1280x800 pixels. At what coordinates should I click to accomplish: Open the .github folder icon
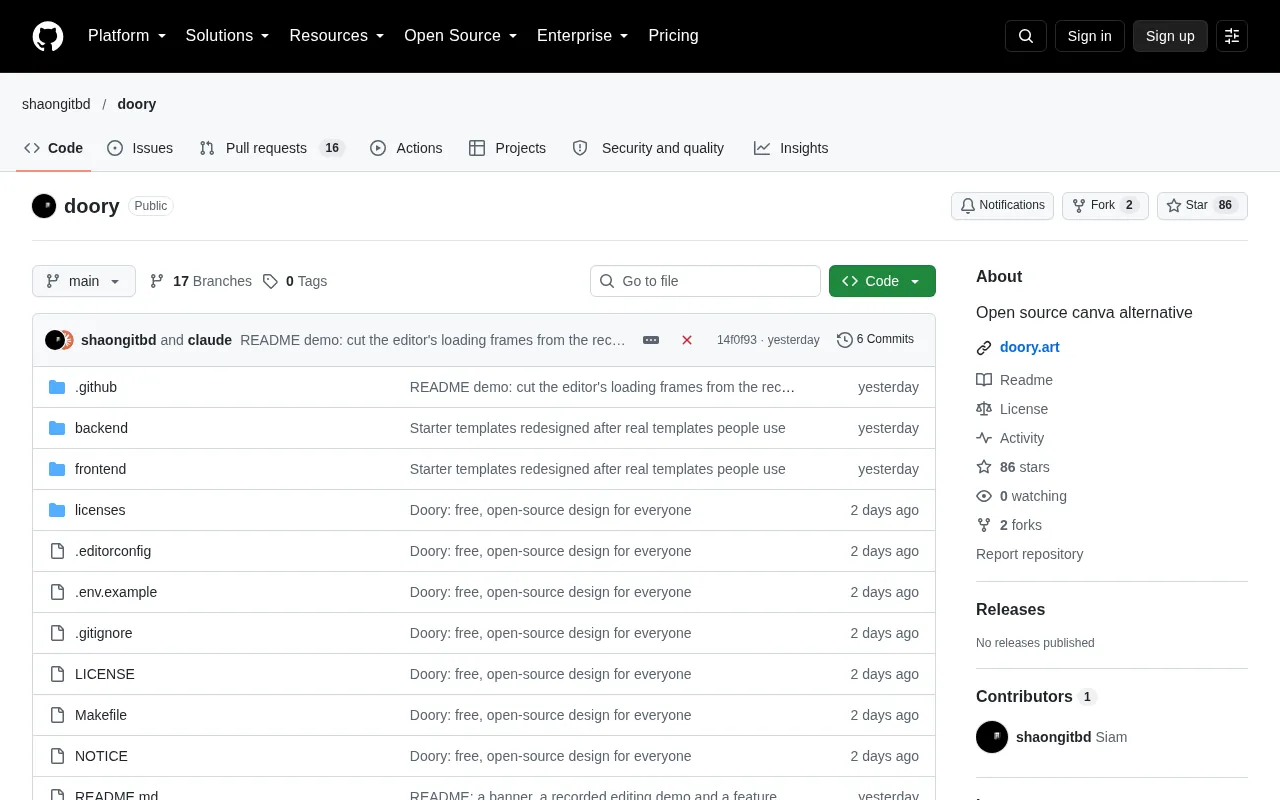pyautogui.click(x=57, y=387)
